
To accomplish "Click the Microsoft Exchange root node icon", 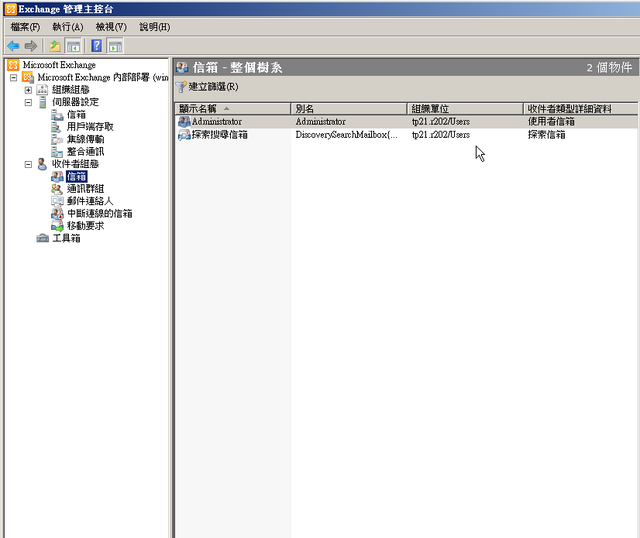I will [13, 64].
